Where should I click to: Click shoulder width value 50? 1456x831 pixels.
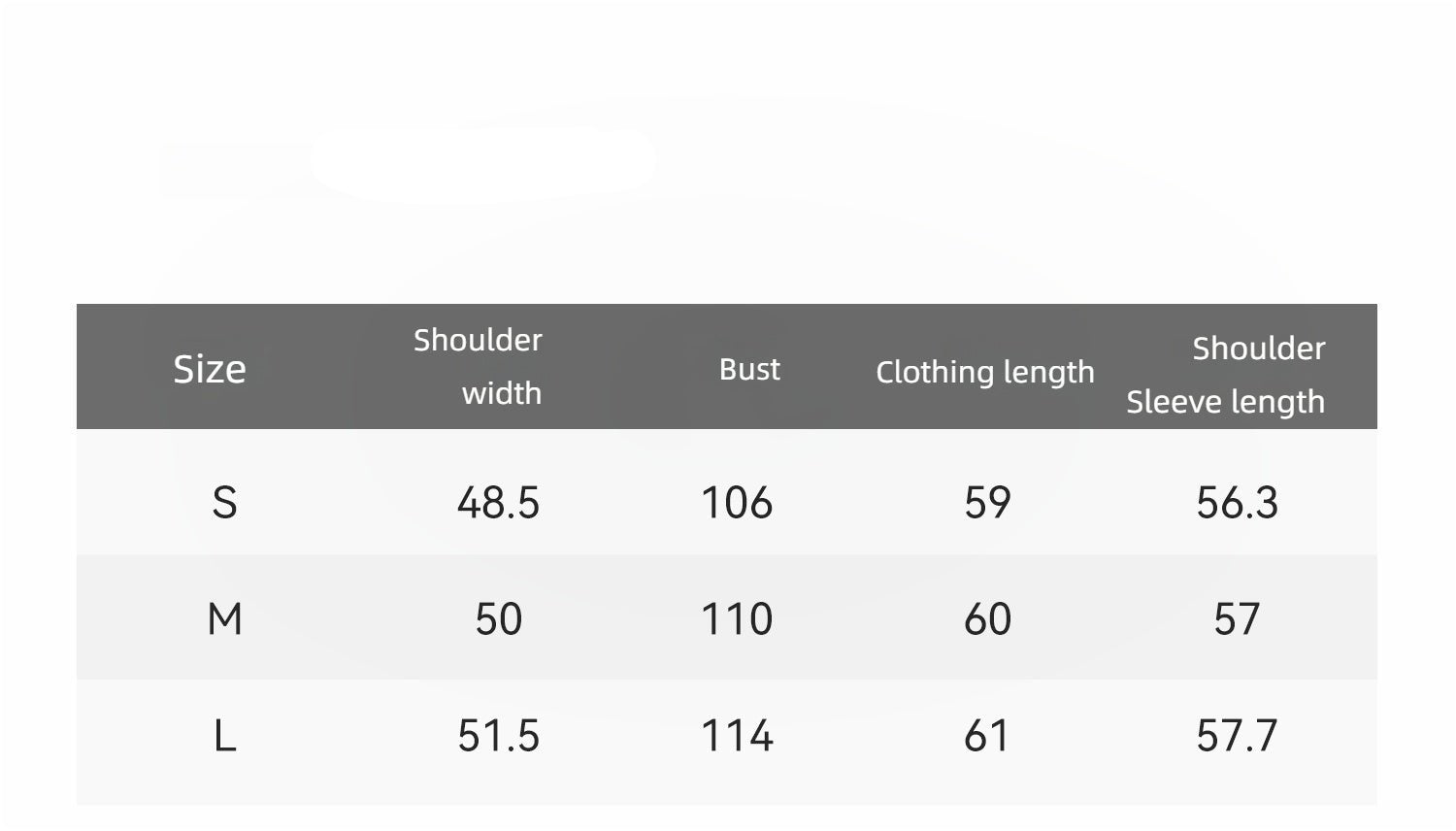pyautogui.click(x=498, y=619)
